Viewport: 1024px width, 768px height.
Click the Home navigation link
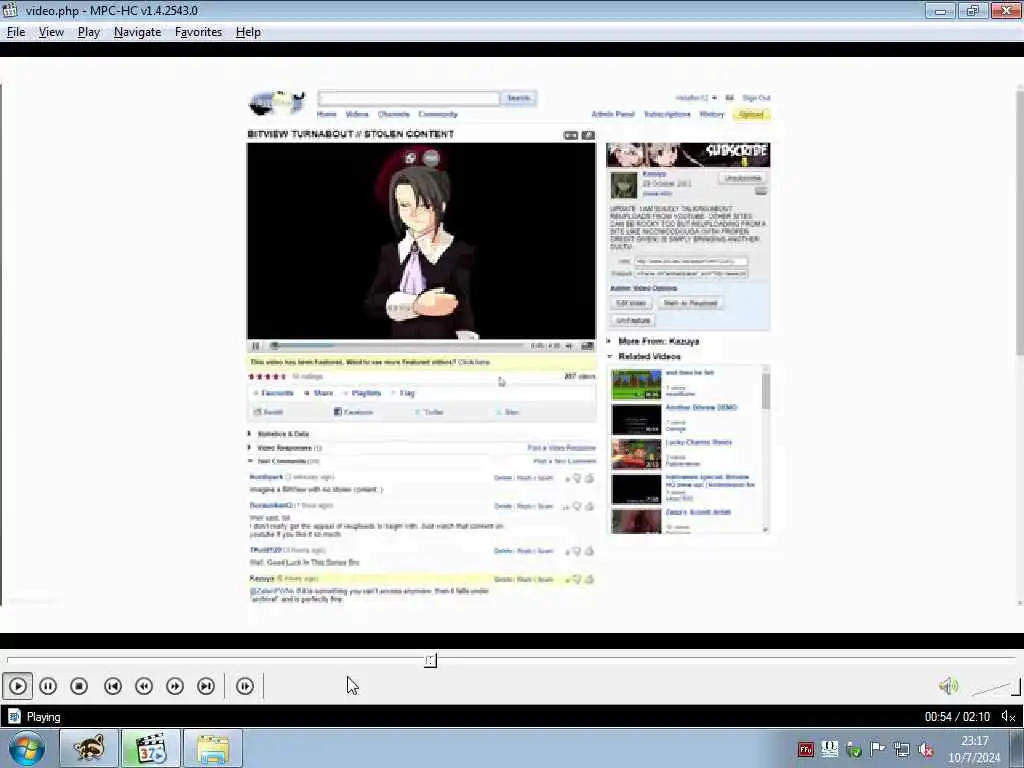click(327, 114)
